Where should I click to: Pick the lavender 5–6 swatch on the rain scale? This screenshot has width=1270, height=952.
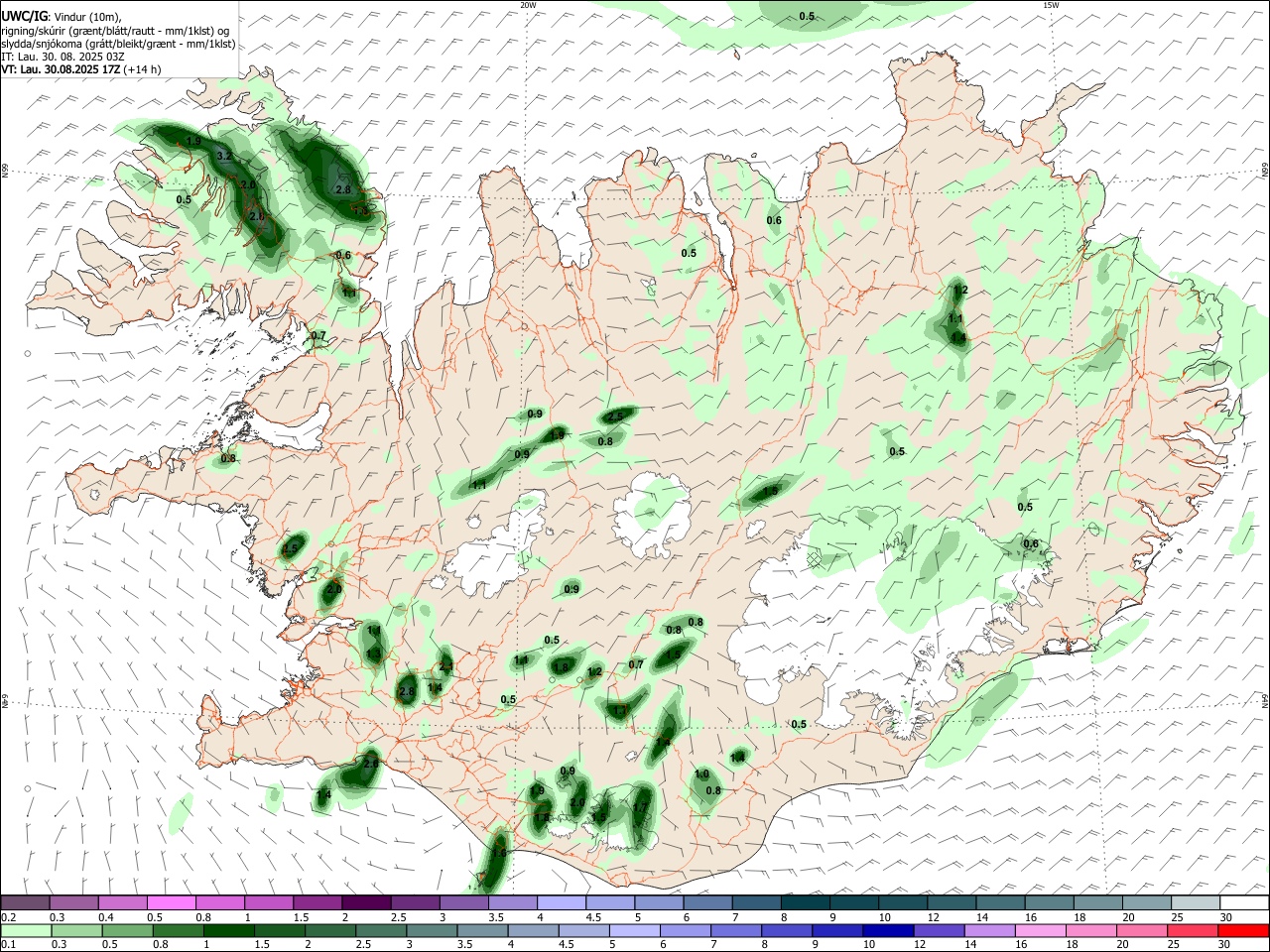click(x=635, y=931)
